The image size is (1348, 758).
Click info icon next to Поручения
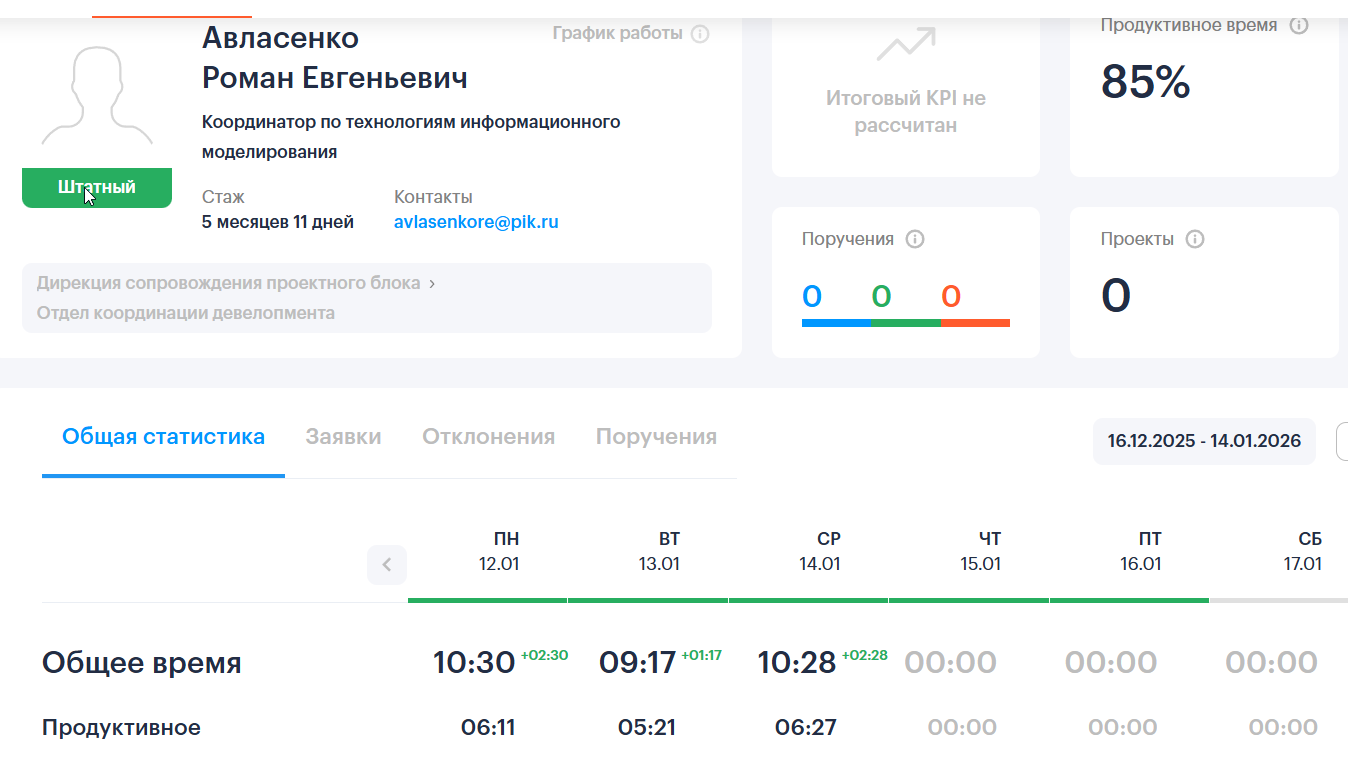click(914, 240)
